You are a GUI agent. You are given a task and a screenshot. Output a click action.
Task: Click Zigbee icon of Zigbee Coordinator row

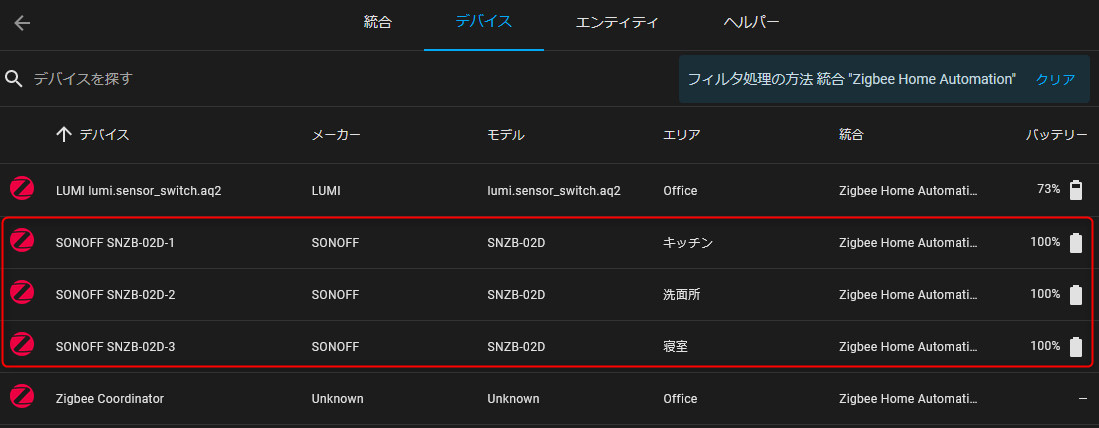click(x=22, y=398)
